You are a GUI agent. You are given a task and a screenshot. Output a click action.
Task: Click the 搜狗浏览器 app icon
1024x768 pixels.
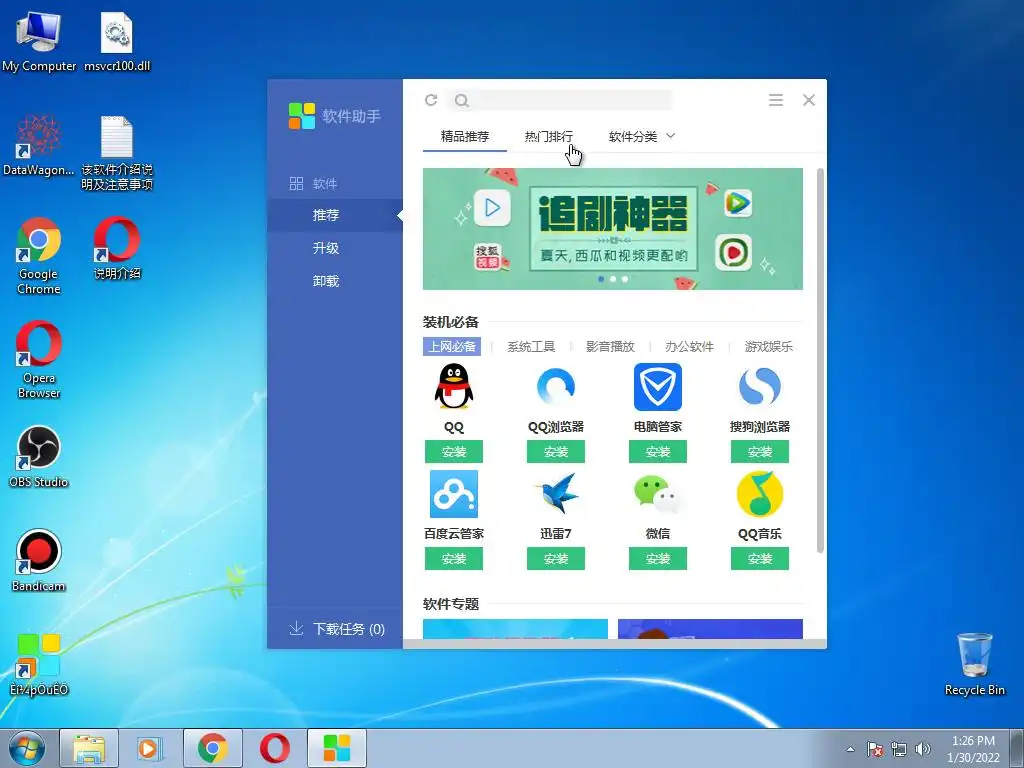[x=760, y=387]
